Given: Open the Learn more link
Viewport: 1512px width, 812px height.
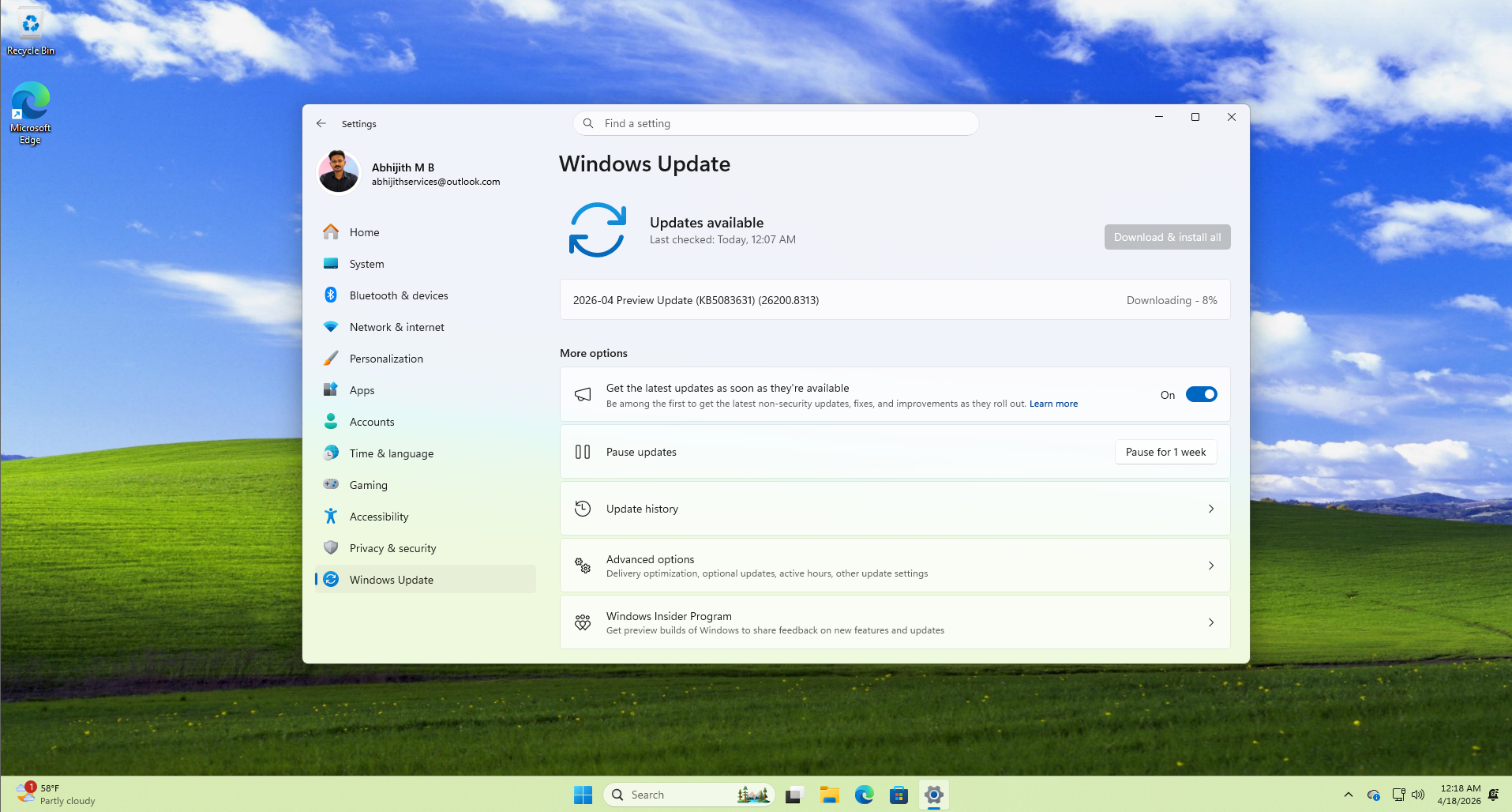Looking at the screenshot, I should (1053, 403).
